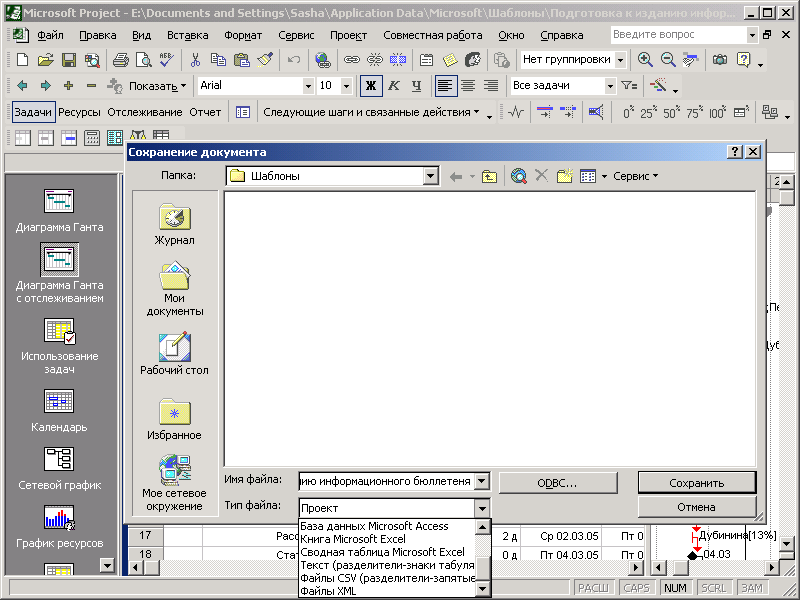
Task: Toggle Align Right button
Action: [x=491, y=86]
